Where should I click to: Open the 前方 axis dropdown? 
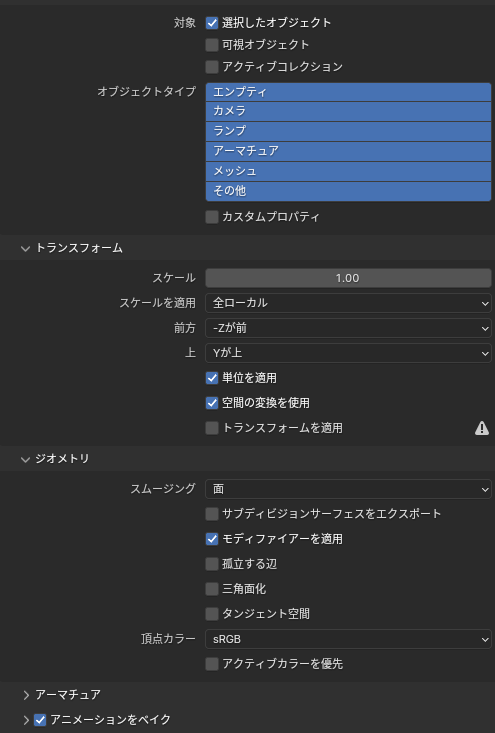(x=348, y=328)
